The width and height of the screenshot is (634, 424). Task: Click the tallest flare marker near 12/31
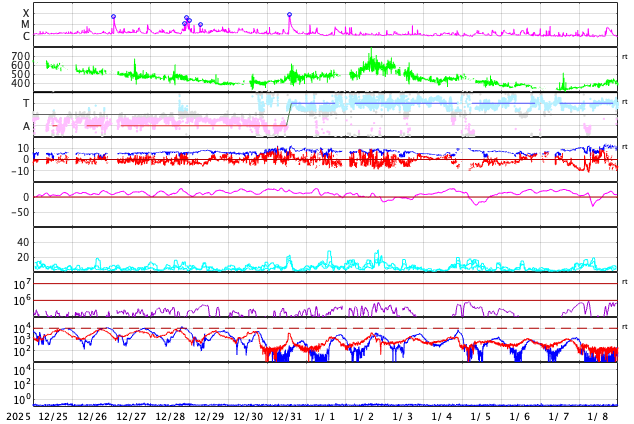[289, 15]
